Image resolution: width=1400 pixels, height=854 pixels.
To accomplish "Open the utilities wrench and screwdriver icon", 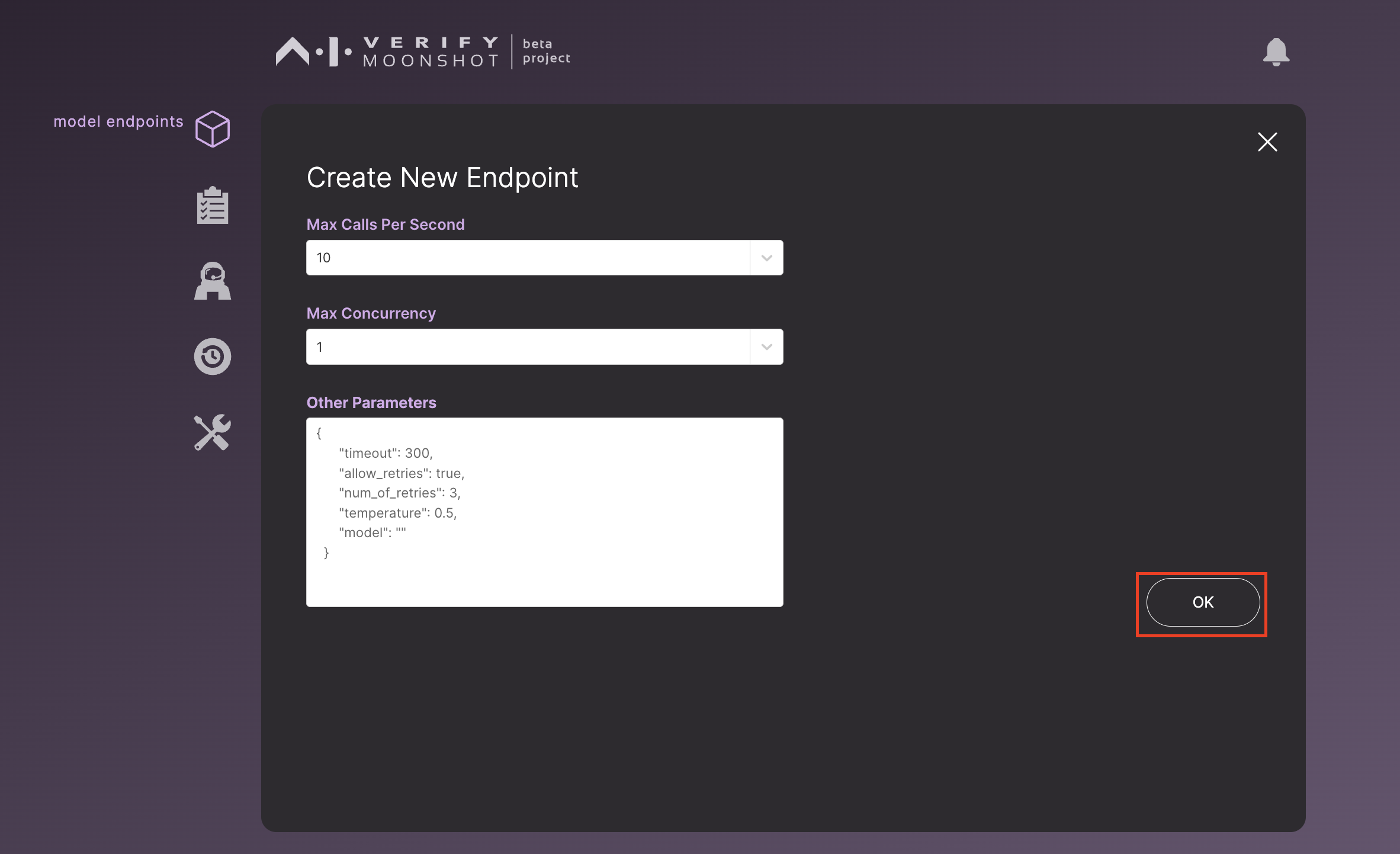I will [213, 432].
